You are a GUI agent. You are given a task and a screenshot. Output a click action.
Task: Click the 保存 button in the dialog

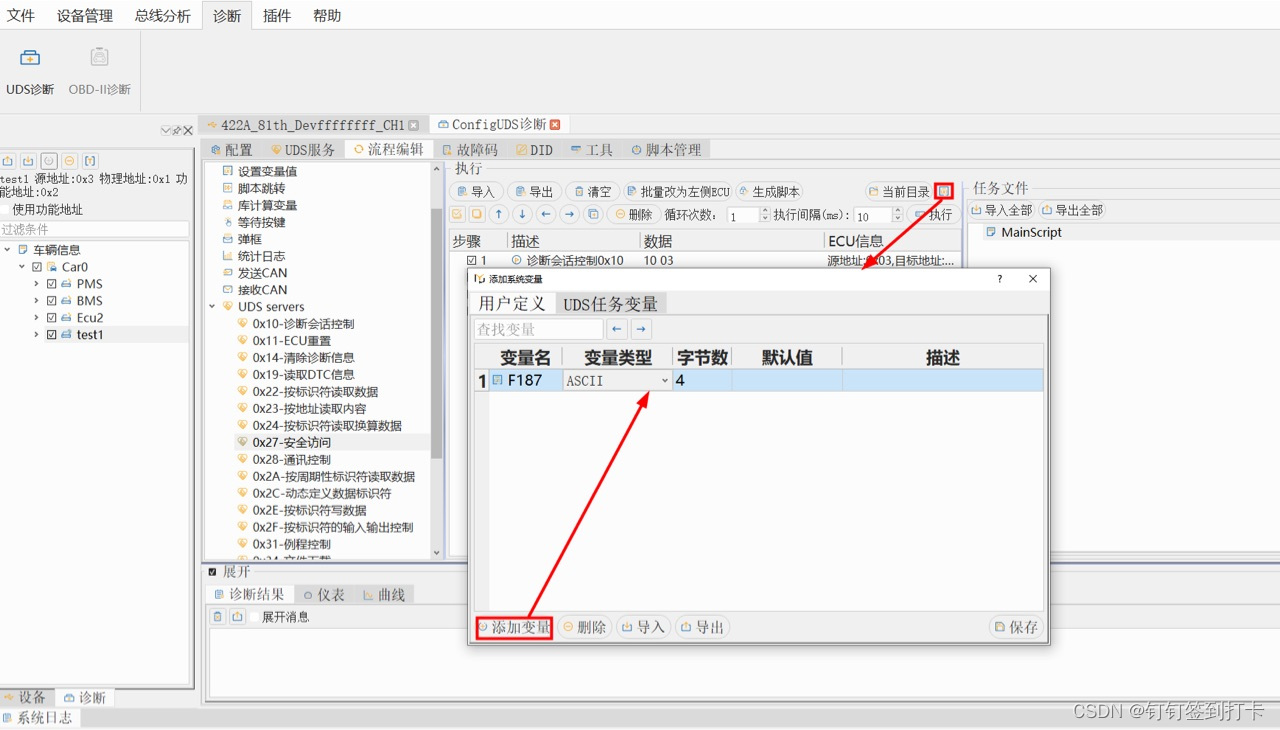click(x=1015, y=627)
